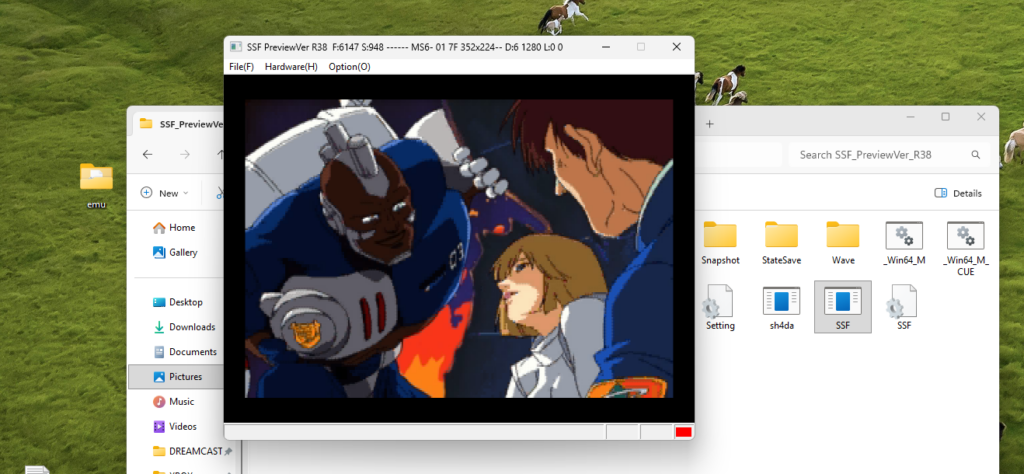Select the Setting config file
Image resolution: width=1024 pixels, height=474 pixels.
[x=720, y=308]
